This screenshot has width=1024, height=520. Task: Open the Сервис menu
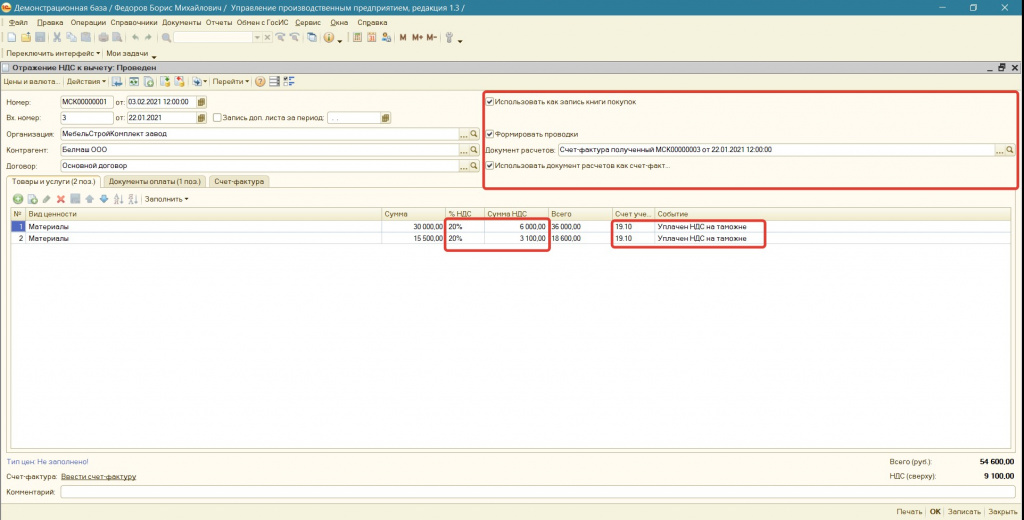[x=308, y=22]
